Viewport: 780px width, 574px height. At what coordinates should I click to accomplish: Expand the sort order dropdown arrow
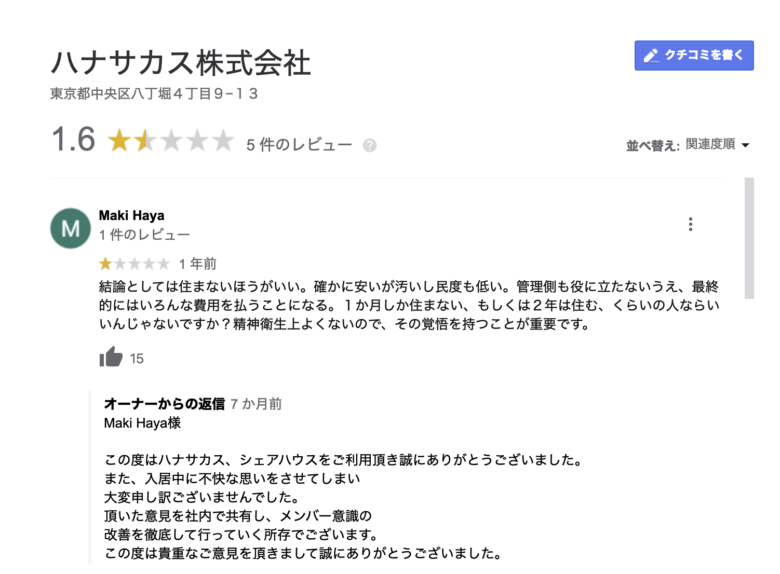[746, 145]
